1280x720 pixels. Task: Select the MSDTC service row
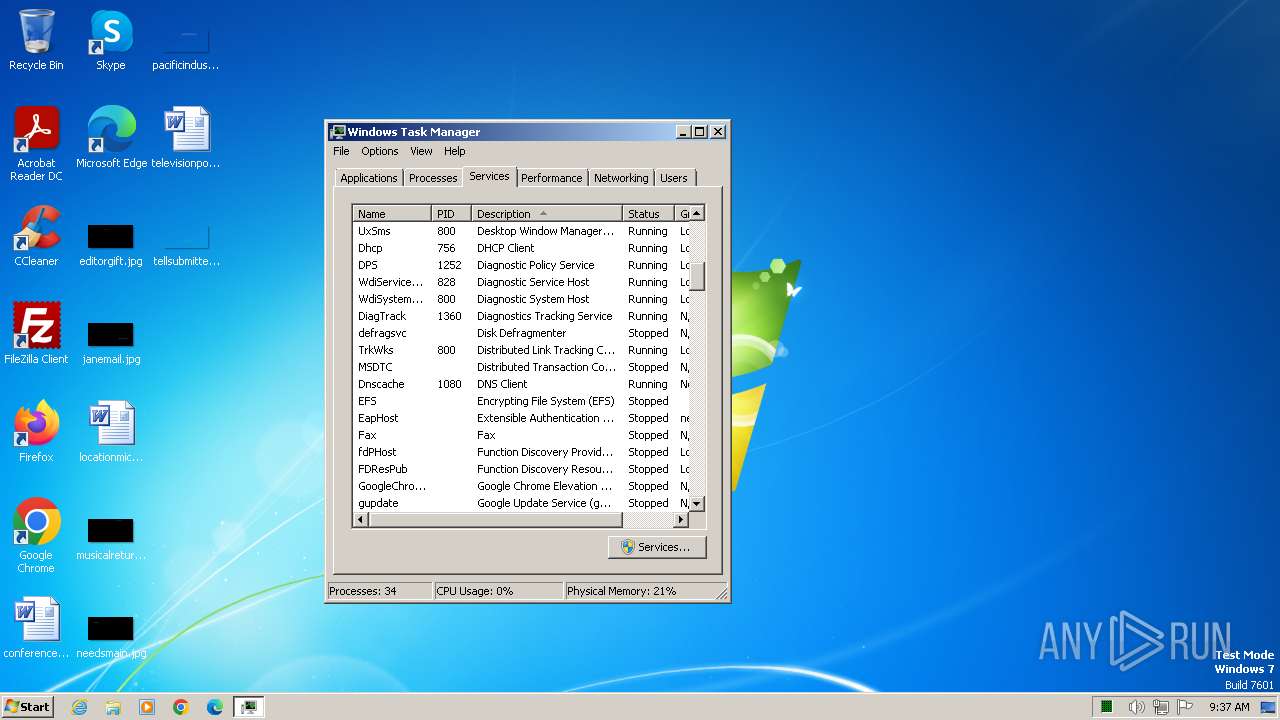click(521, 367)
